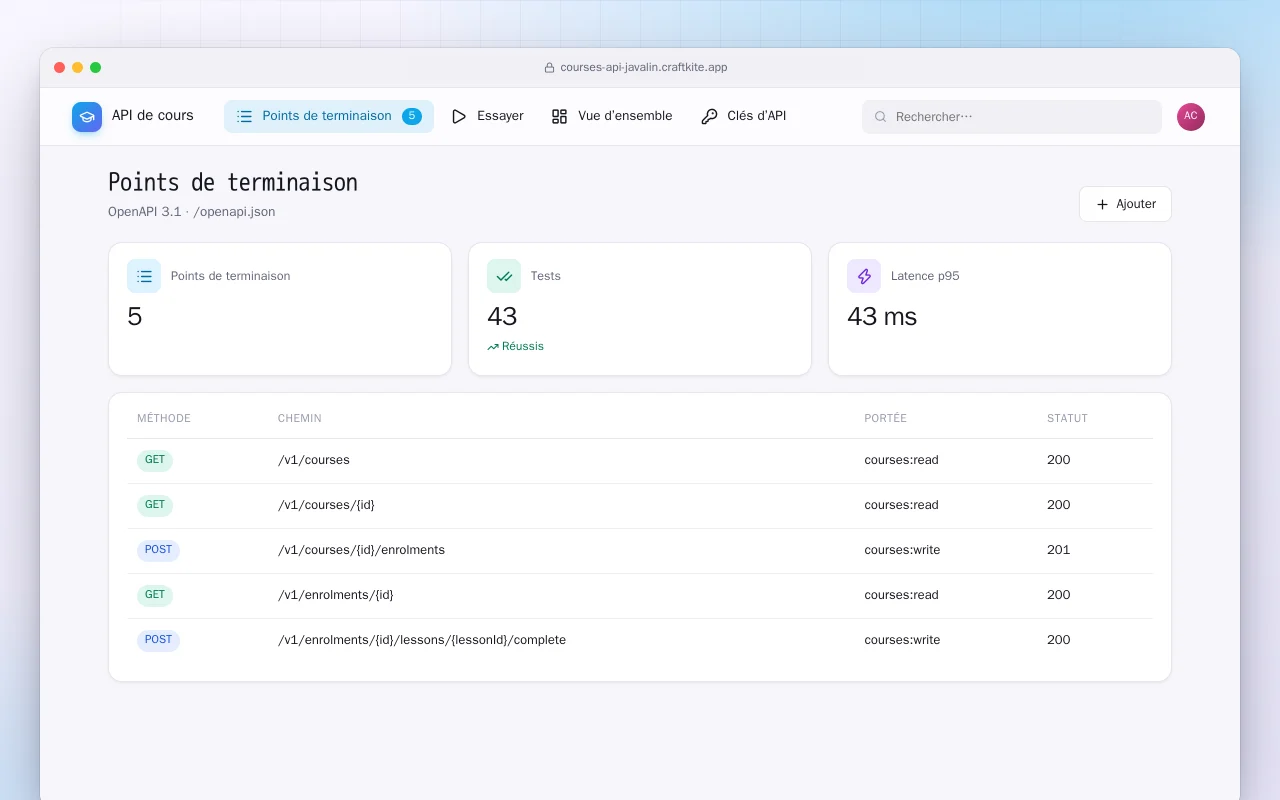Click the courses-api-javalin.craftkite.app address
The width and height of the screenshot is (1280, 800).
tap(644, 68)
